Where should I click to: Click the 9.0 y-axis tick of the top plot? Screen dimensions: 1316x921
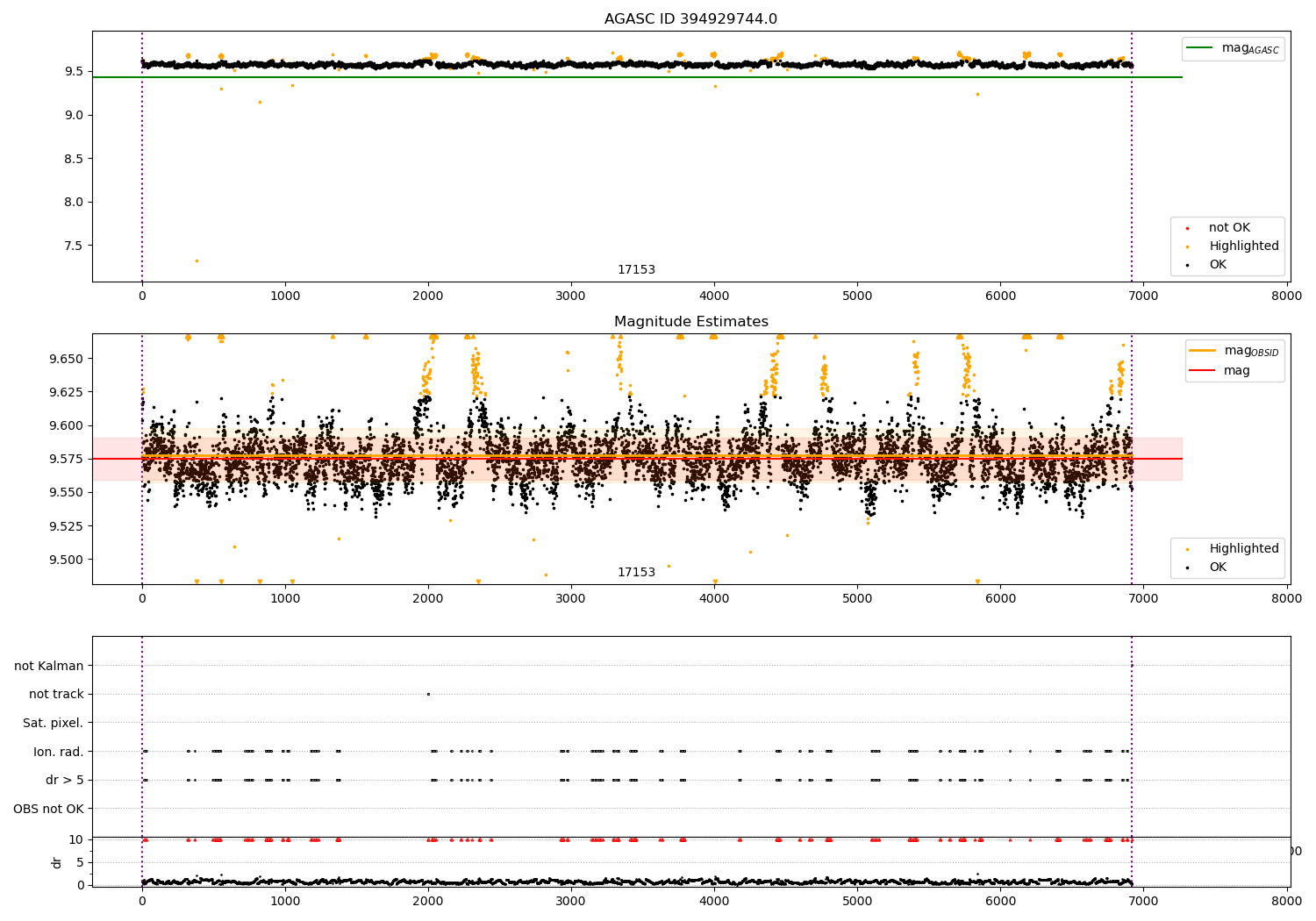click(74, 115)
